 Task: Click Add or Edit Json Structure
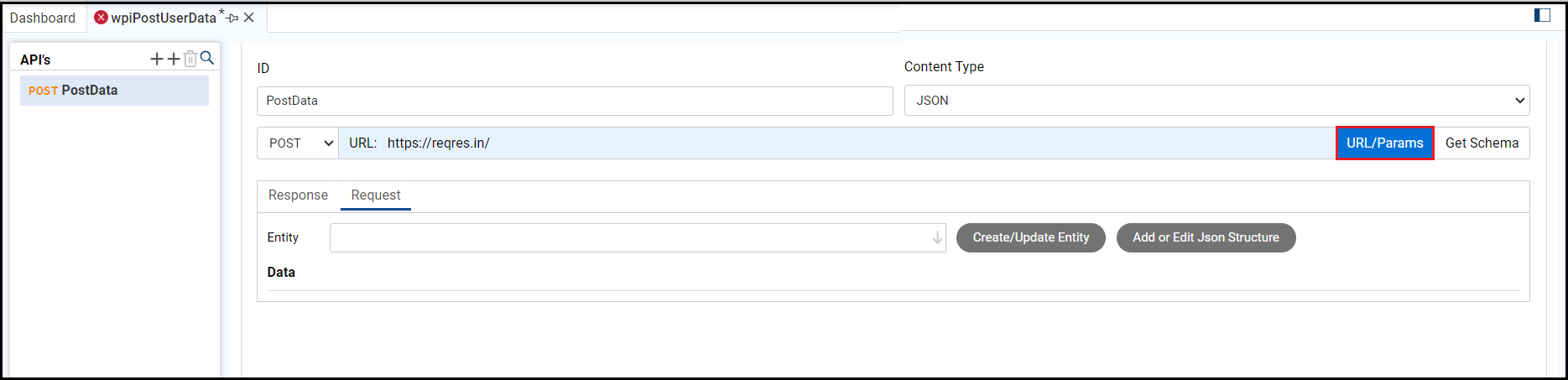(x=1206, y=238)
